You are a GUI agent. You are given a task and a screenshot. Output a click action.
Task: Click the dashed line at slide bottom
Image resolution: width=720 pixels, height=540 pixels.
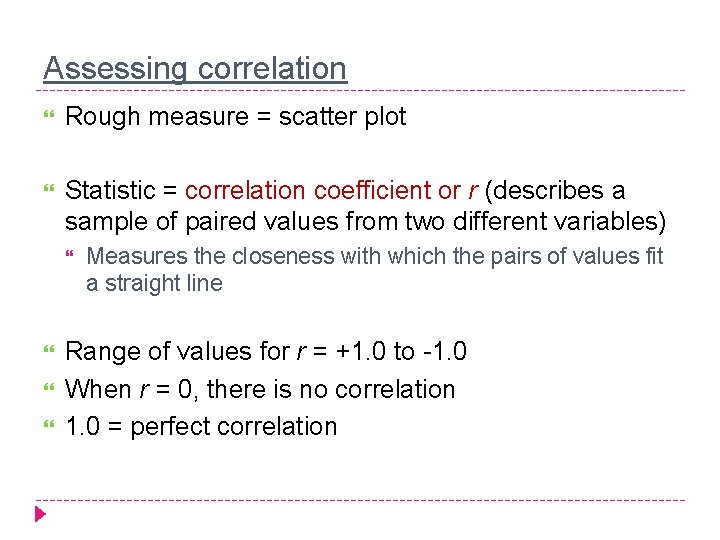[360, 500]
